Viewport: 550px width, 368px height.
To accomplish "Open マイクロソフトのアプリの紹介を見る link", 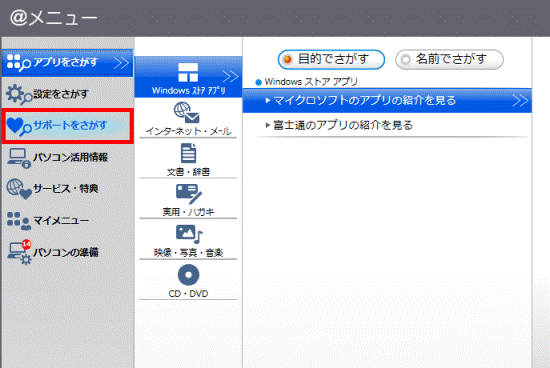I will (x=365, y=101).
